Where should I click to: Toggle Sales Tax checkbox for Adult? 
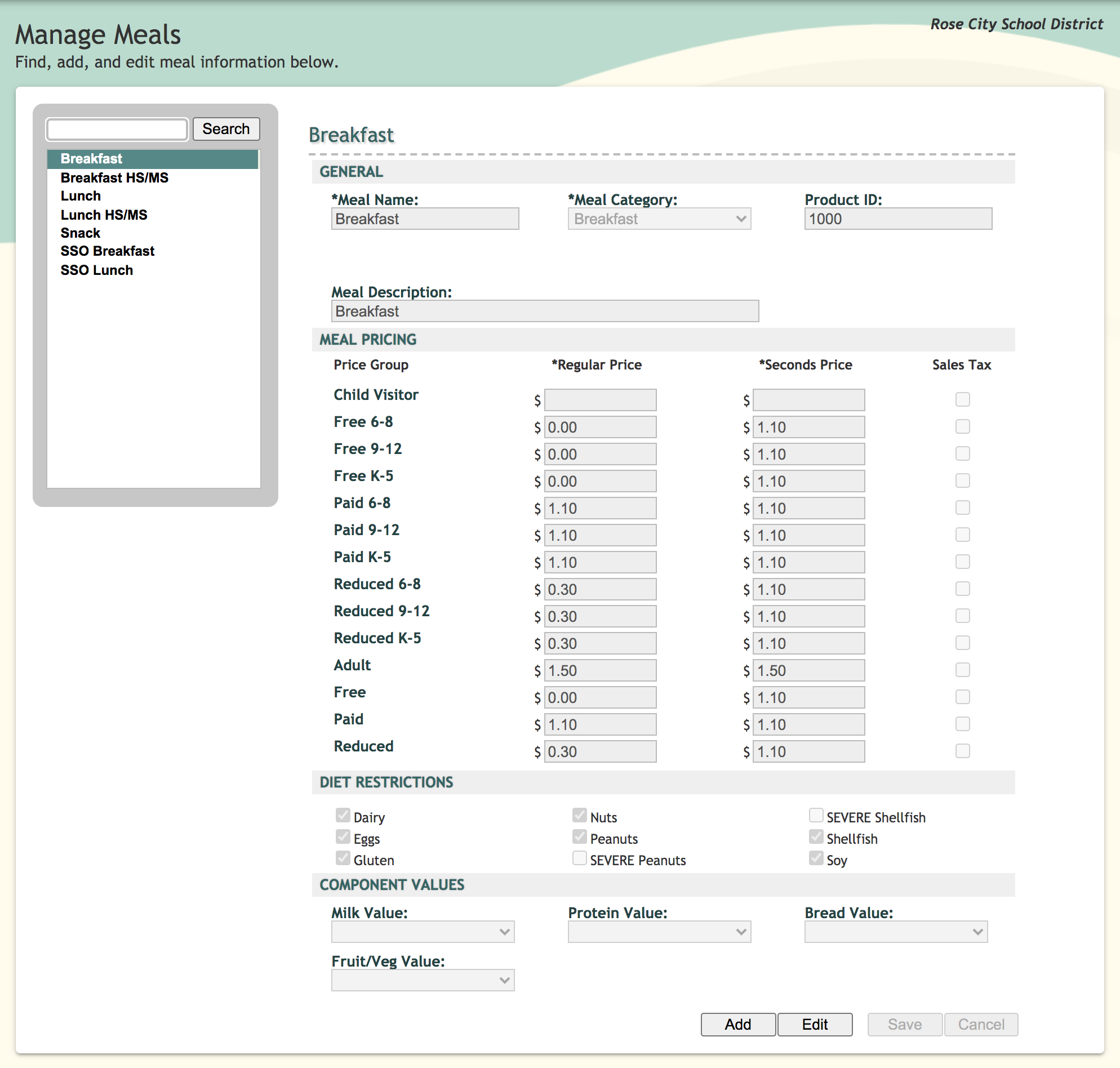pos(962,670)
